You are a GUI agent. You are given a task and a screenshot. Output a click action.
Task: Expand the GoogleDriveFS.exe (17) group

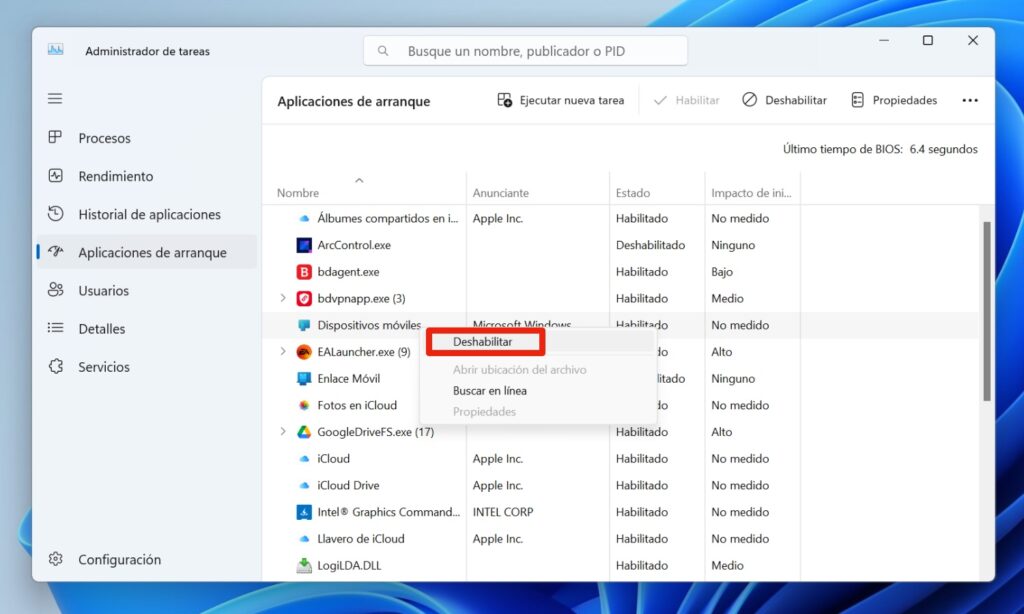[x=283, y=431]
